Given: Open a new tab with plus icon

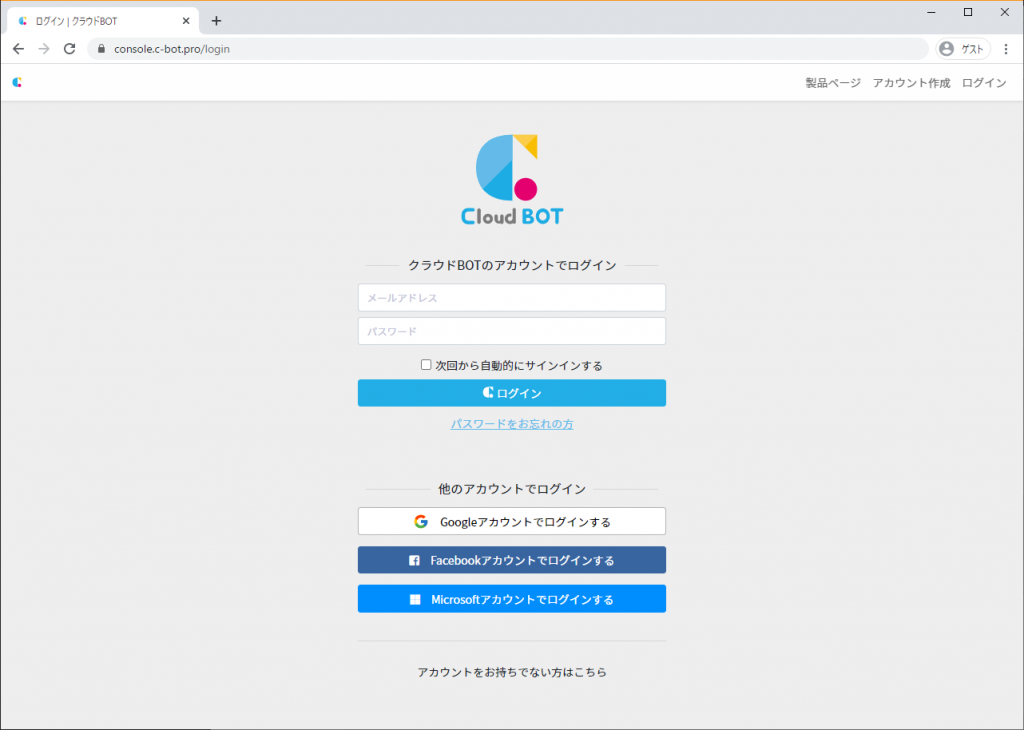Looking at the screenshot, I should 216,20.
